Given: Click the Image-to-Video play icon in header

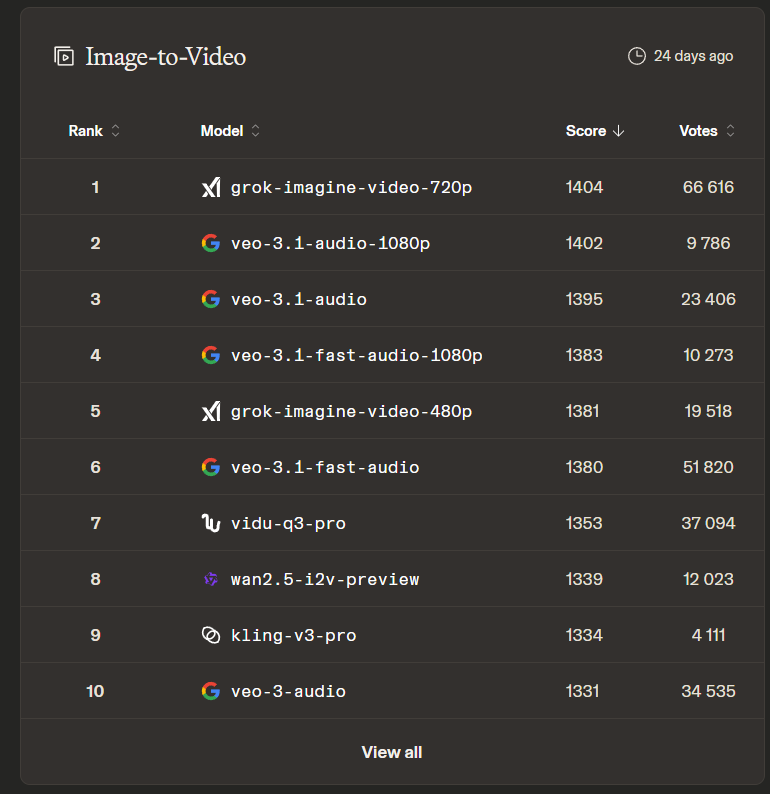Looking at the screenshot, I should coord(64,56).
